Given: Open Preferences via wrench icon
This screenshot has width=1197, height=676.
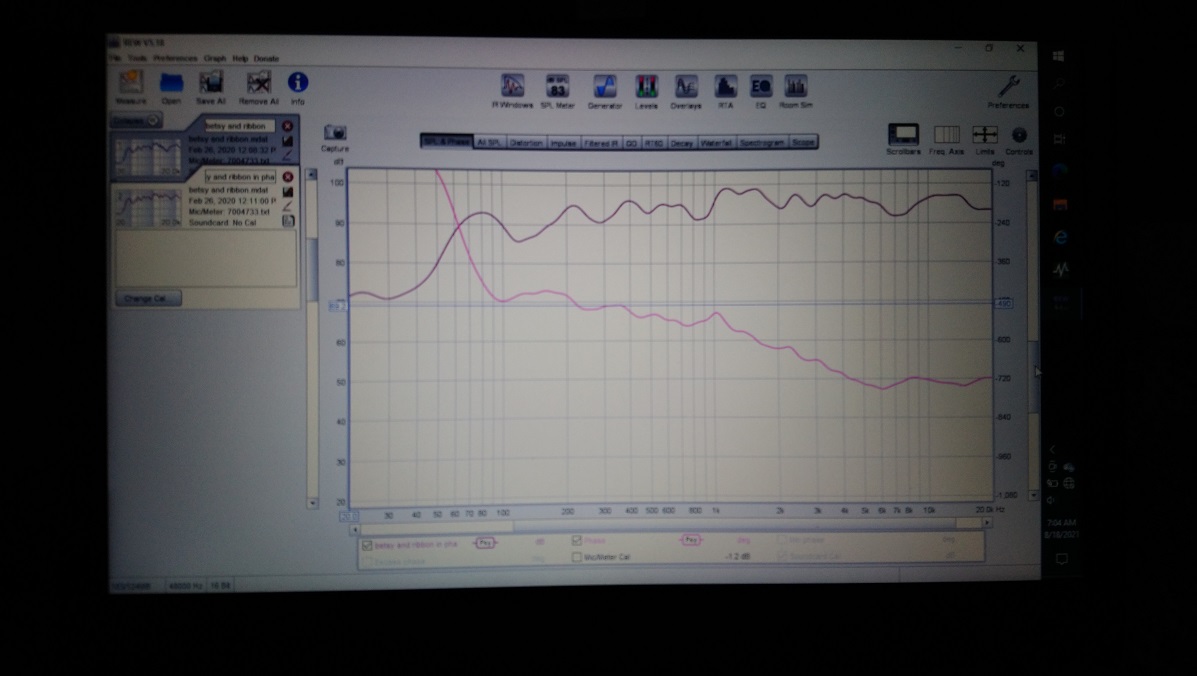Looking at the screenshot, I should (x=1008, y=92).
